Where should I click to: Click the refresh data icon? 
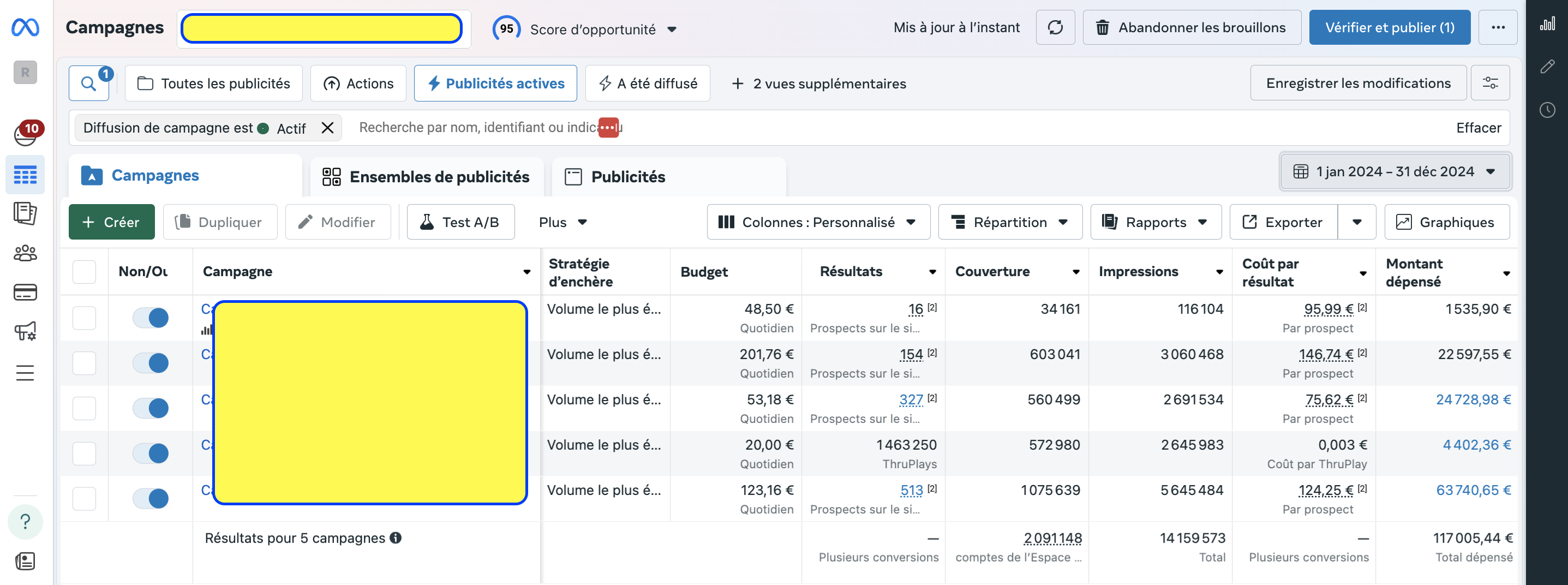coord(1055,27)
